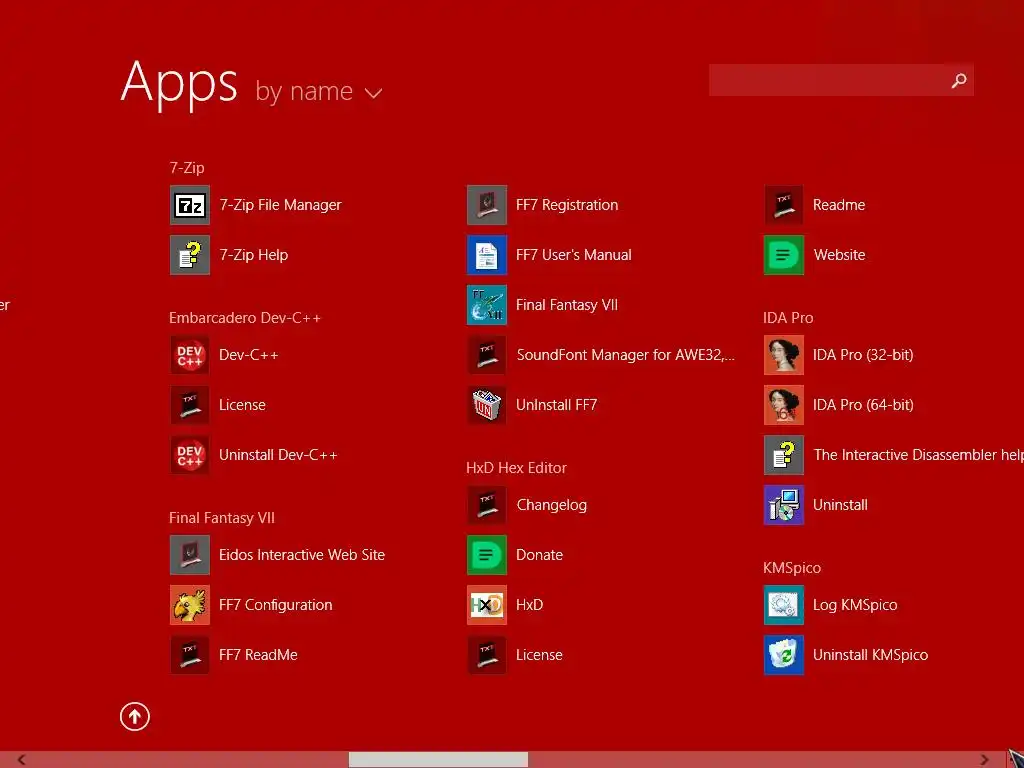Select the KMSpico group header
Screen dimensions: 1024x768
[792, 568]
